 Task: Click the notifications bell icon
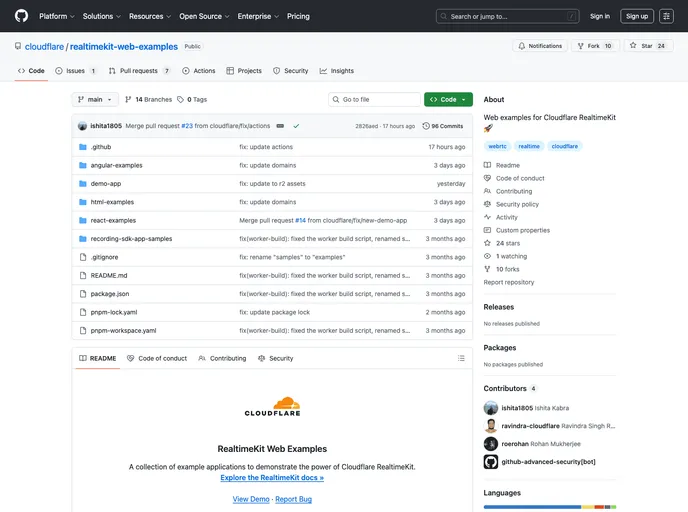(x=521, y=46)
